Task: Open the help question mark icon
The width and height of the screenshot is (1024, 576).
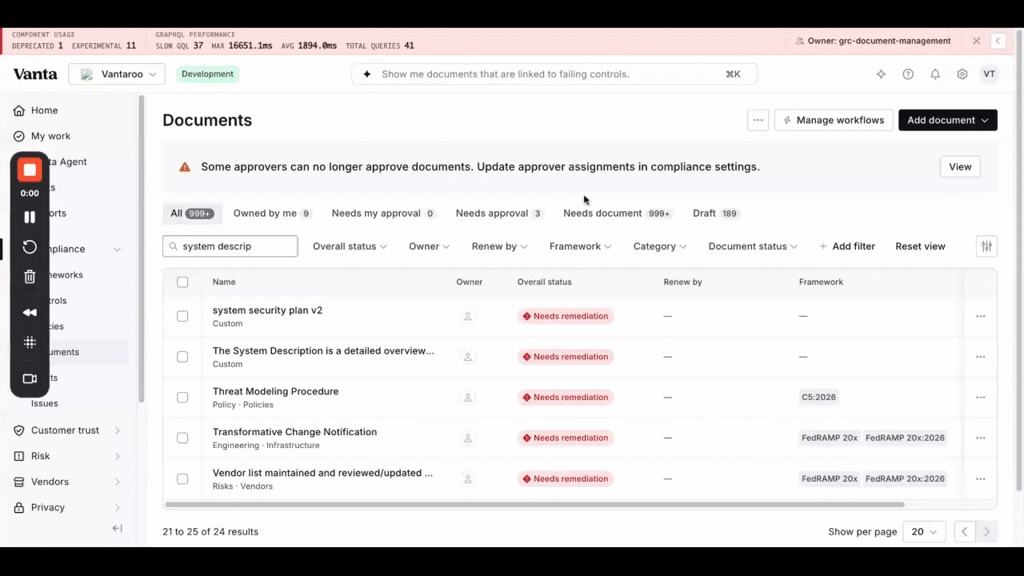Action: tap(908, 74)
